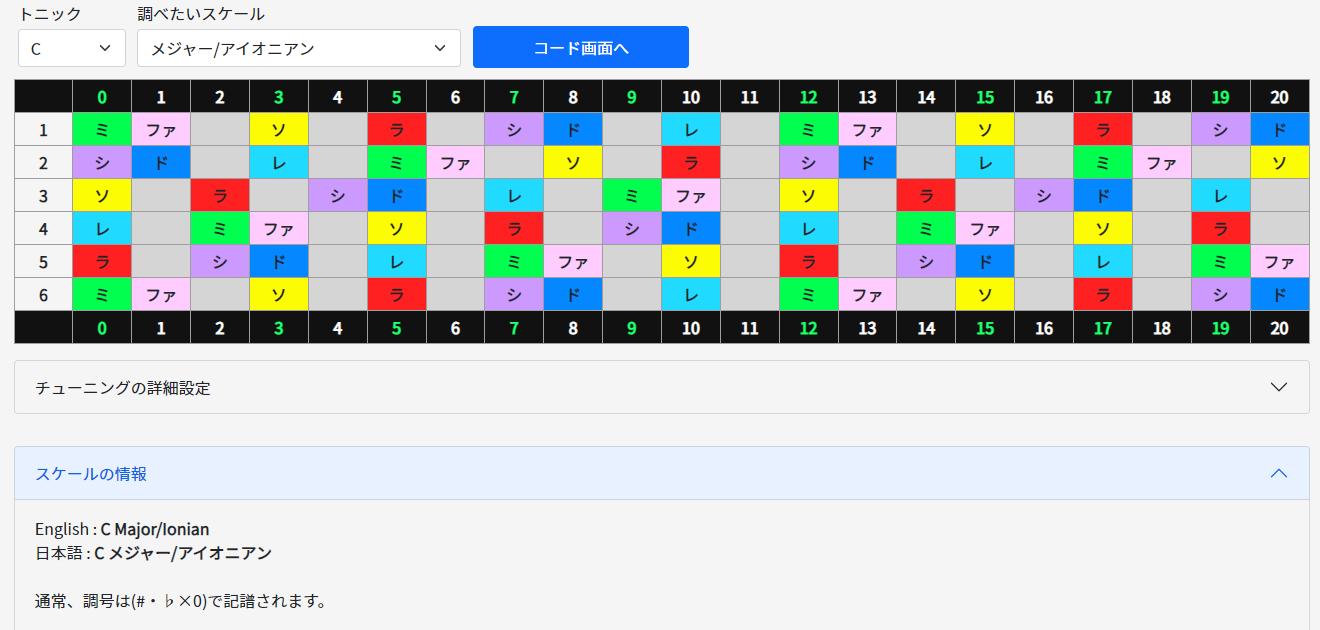Click the pink ファ at fret 1, string 1
Image resolution: width=1320 pixels, height=630 pixels.
coord(160,129)
